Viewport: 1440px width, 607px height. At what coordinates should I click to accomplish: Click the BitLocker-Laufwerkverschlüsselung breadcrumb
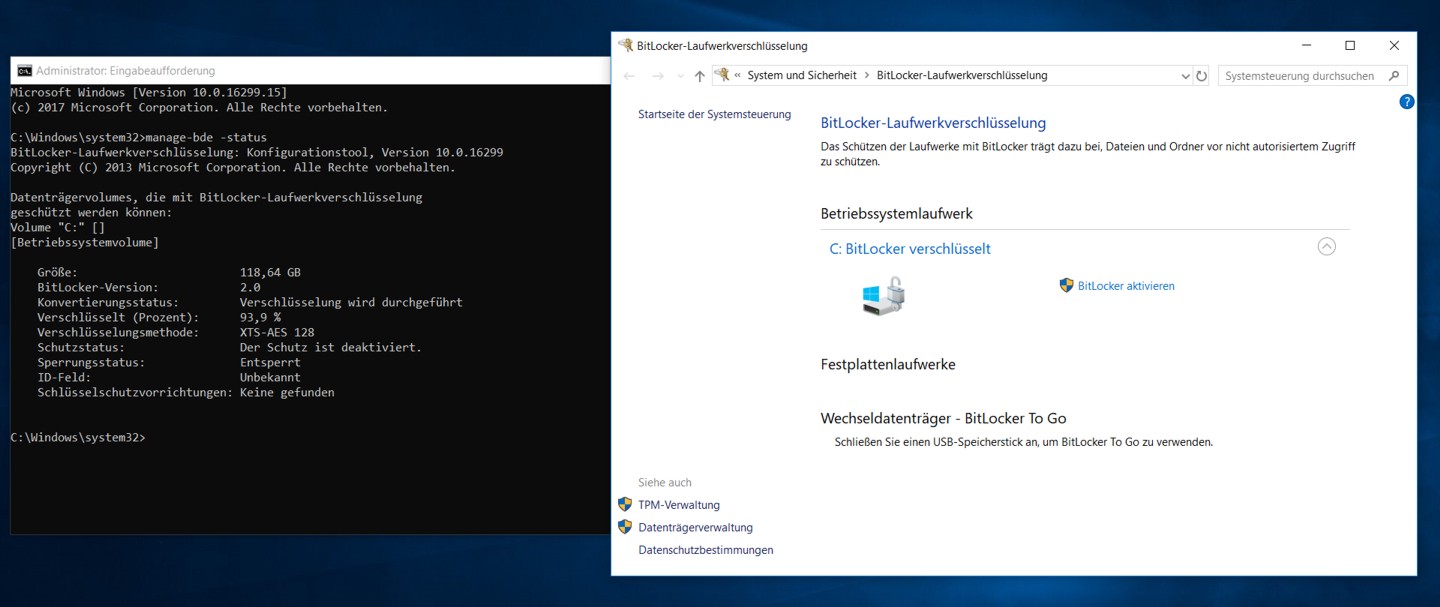(962, 76)
